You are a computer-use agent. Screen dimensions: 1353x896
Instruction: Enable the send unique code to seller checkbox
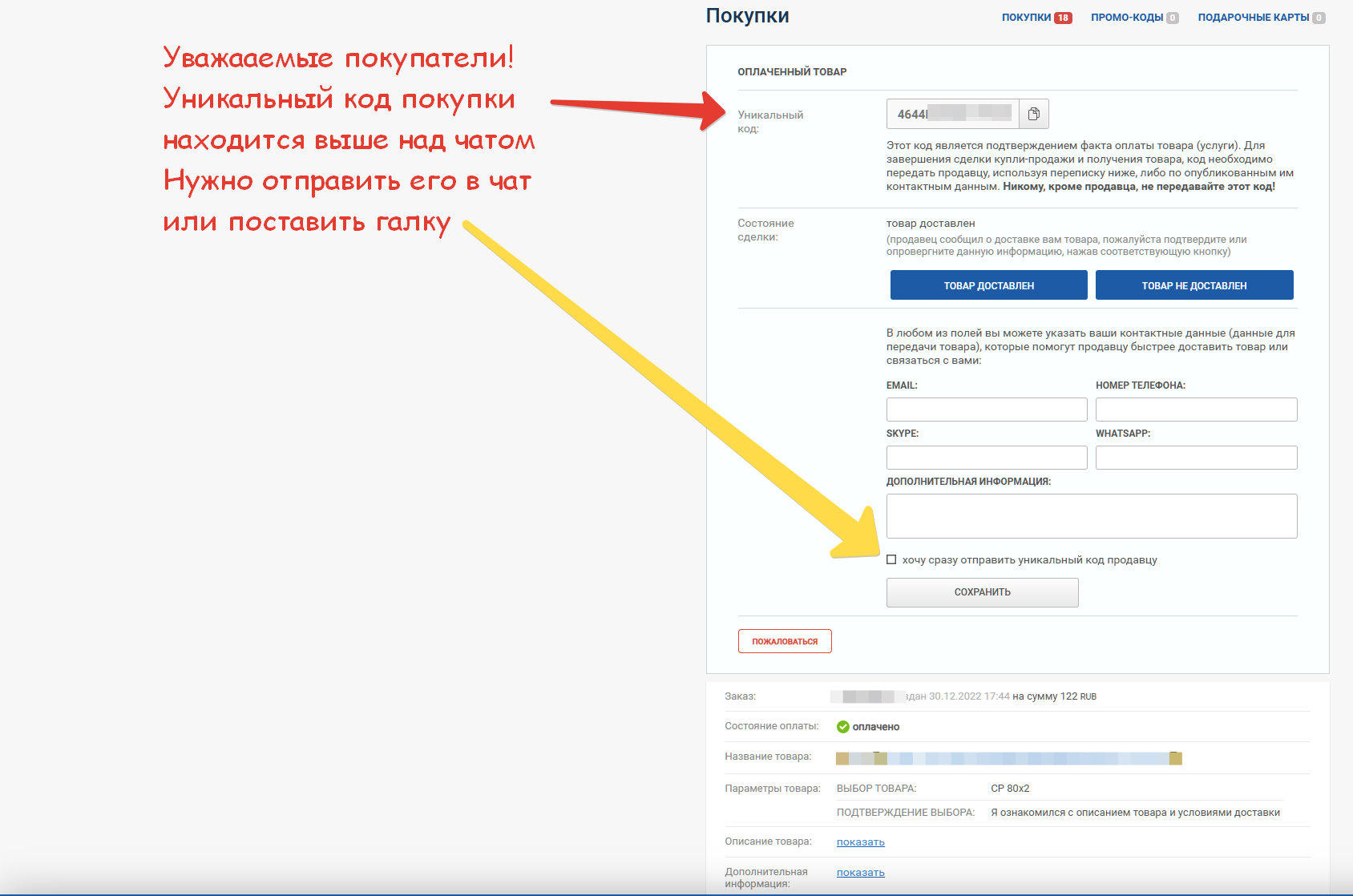[891, 559]
